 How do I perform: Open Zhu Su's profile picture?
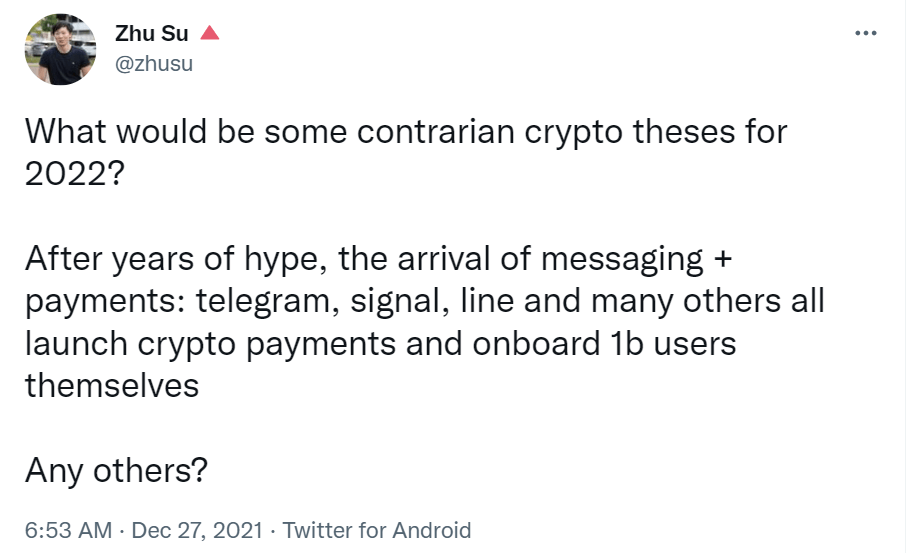pos(60,49)
